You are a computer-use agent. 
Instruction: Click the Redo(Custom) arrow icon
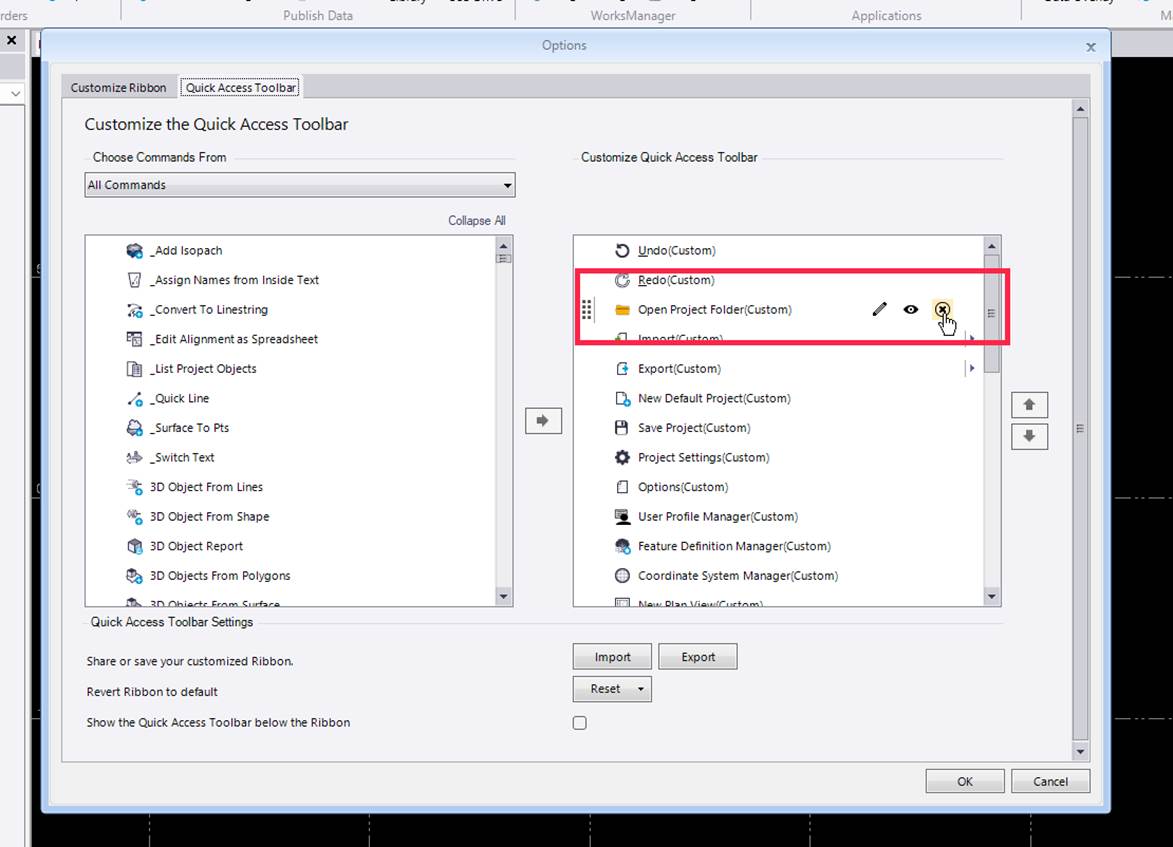[x=622, y=280]
